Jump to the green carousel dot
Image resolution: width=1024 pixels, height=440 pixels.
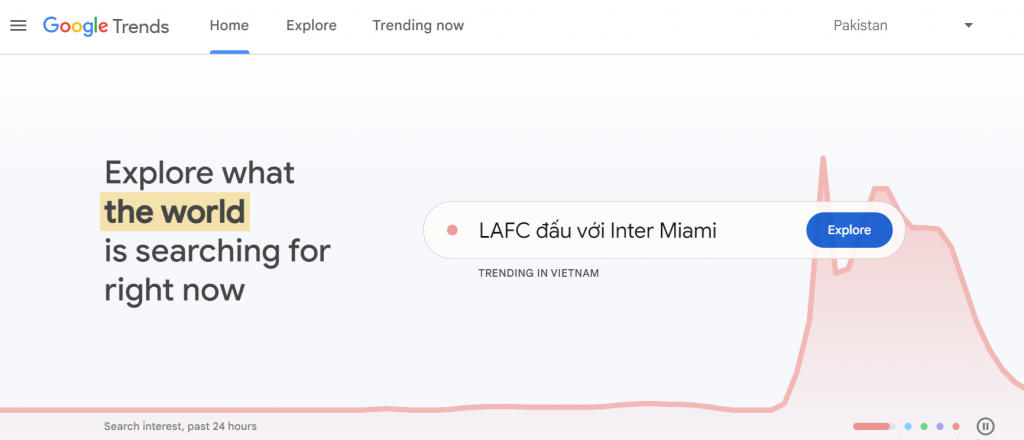[x=924, y=427]
